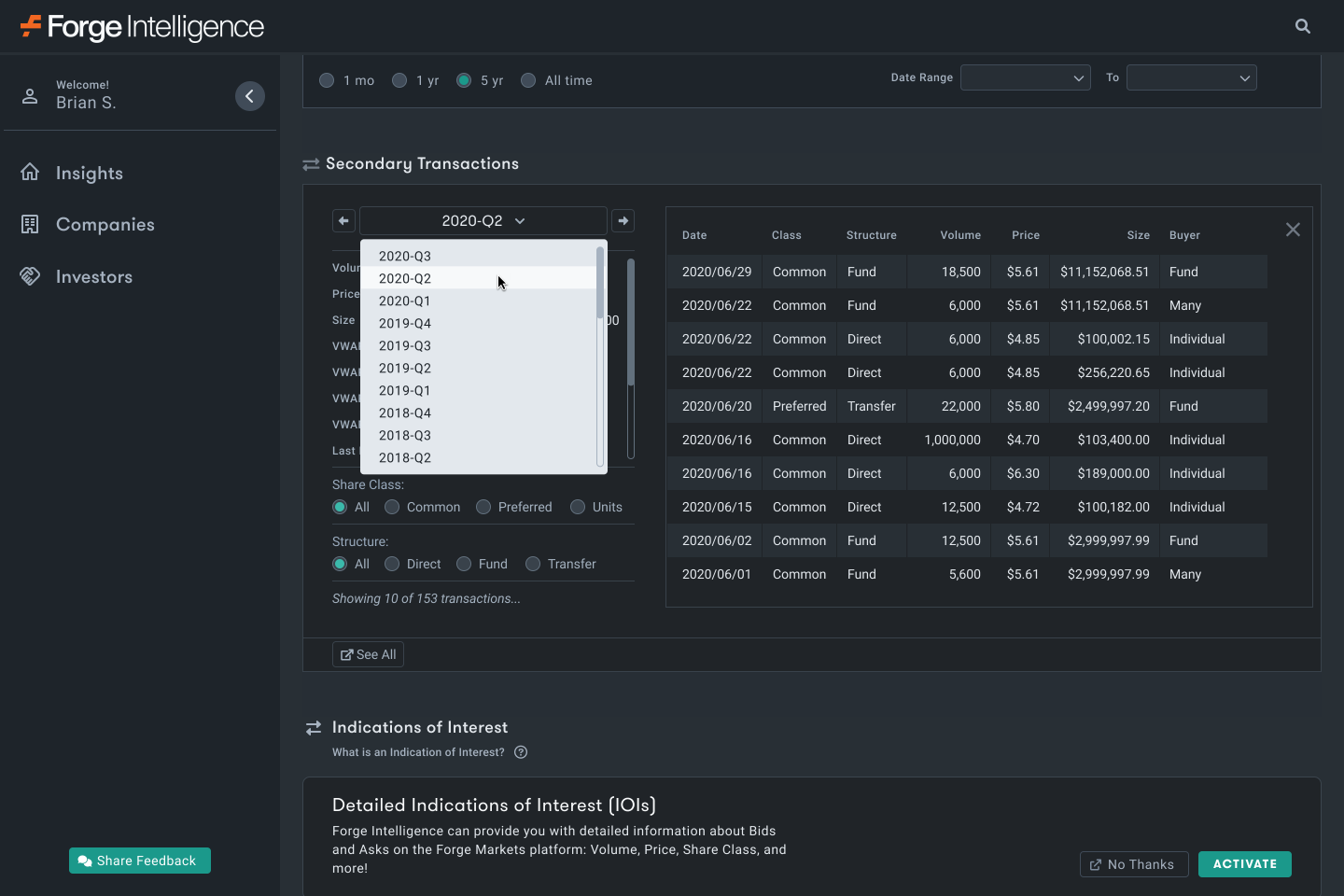Collapse the sidebar with the chevron icon
This screenshot has height=896, width=1344.
pyautogui.click(x=249, y=96)
